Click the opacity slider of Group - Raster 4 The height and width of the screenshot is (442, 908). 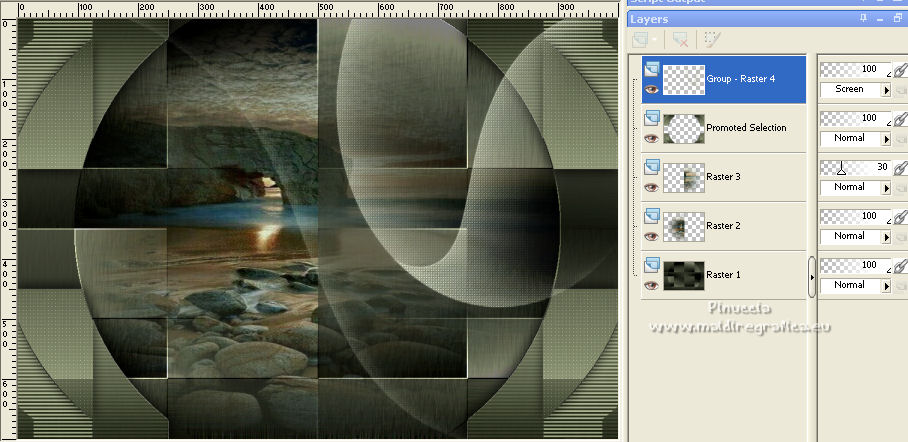pyautogui.click(x=855, y=70)
